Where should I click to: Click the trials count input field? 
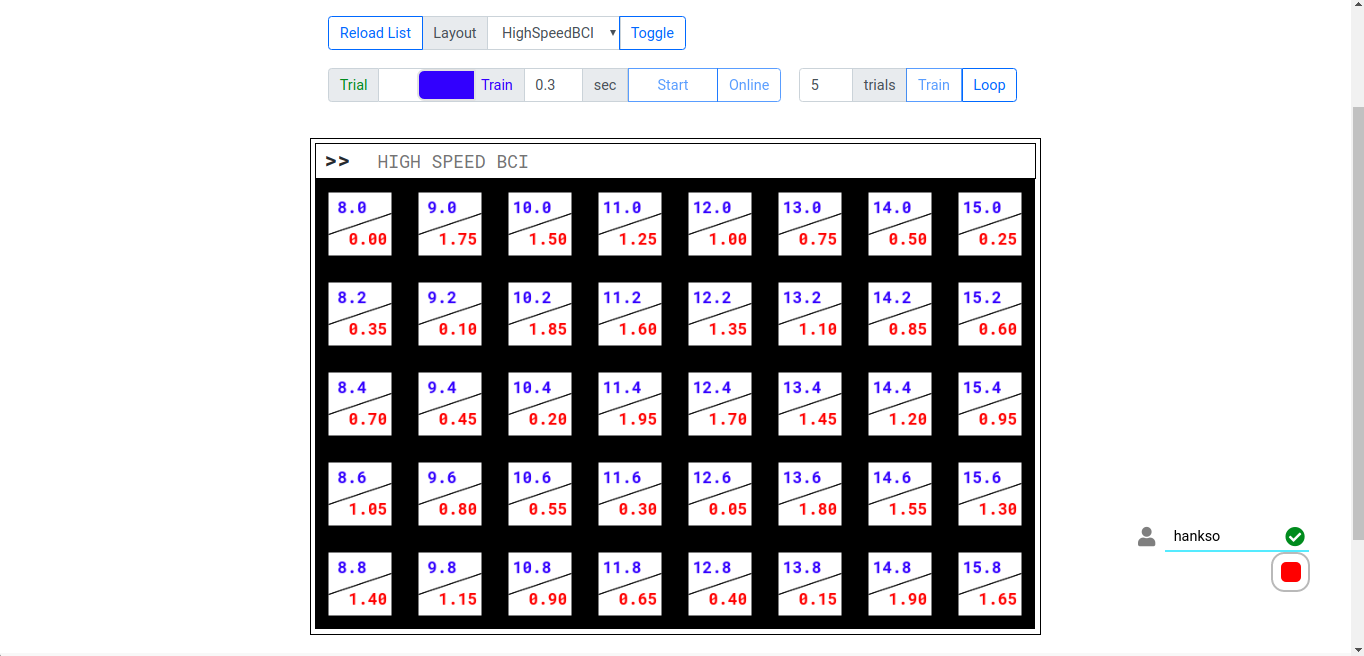tap(826, 85)
